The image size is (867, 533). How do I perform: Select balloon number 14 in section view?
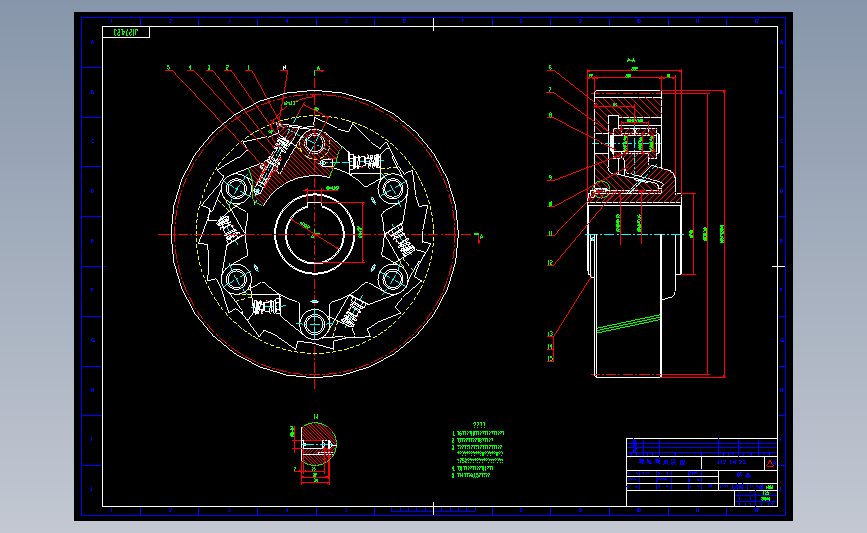click(550, 347)
